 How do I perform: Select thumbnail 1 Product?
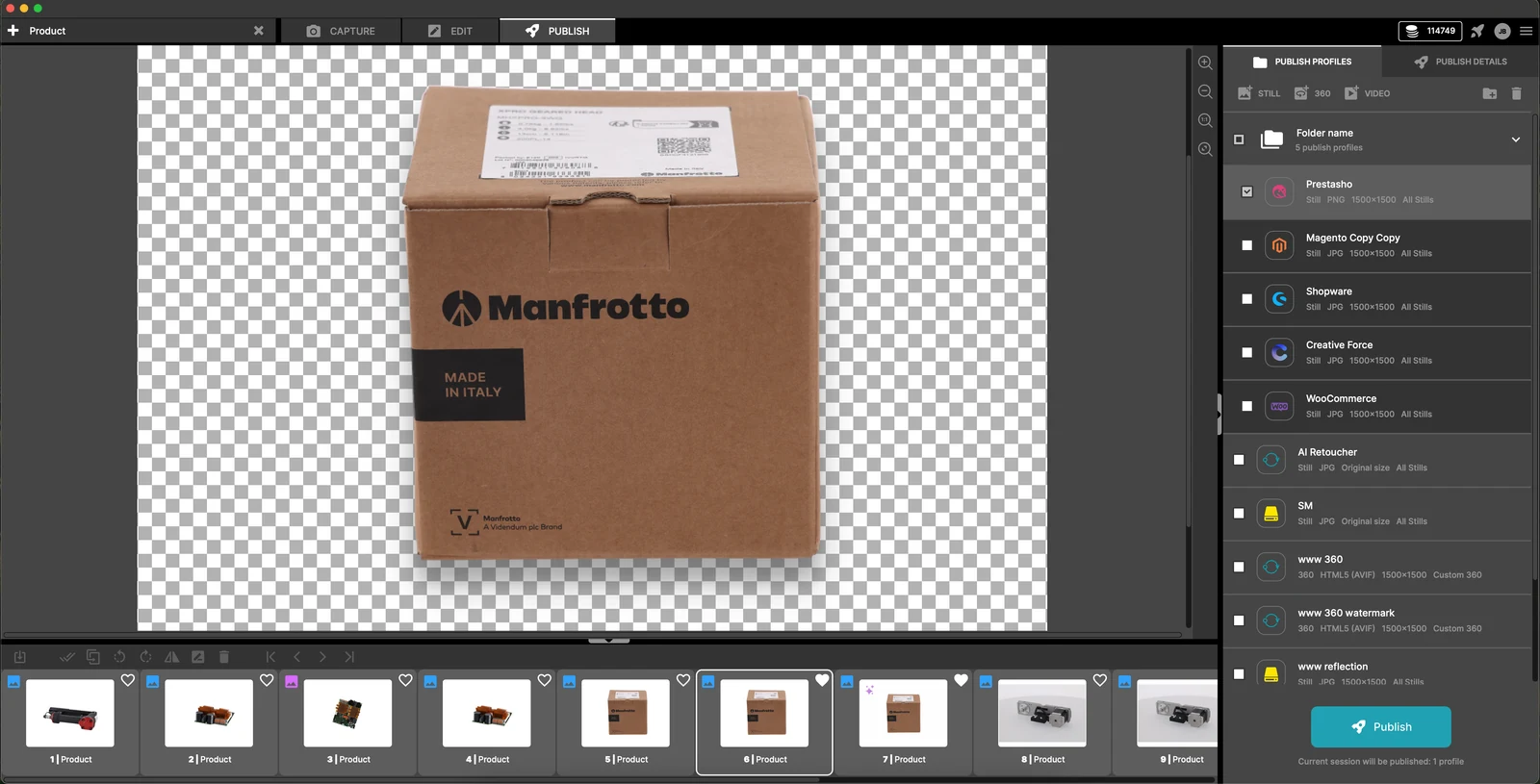[x=70, y=714]
